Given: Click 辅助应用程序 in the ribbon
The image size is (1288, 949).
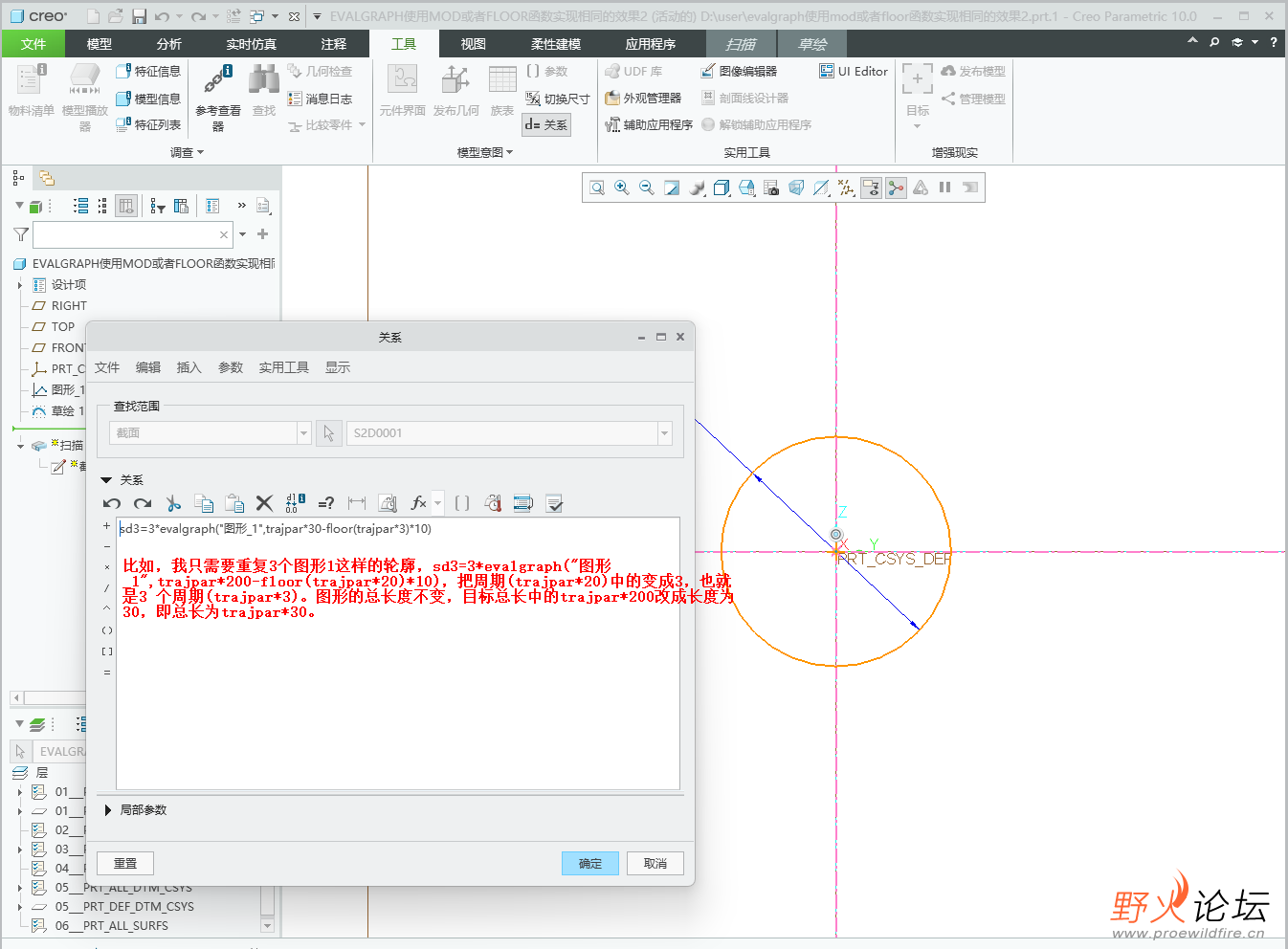Looking at the screenshot, I should pos(649,124).
